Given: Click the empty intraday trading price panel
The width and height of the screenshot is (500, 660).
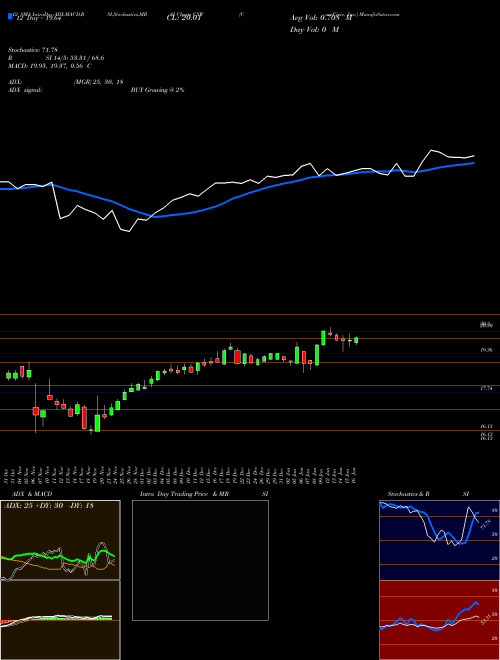Looking at the screenshot, I should [200, 560].
